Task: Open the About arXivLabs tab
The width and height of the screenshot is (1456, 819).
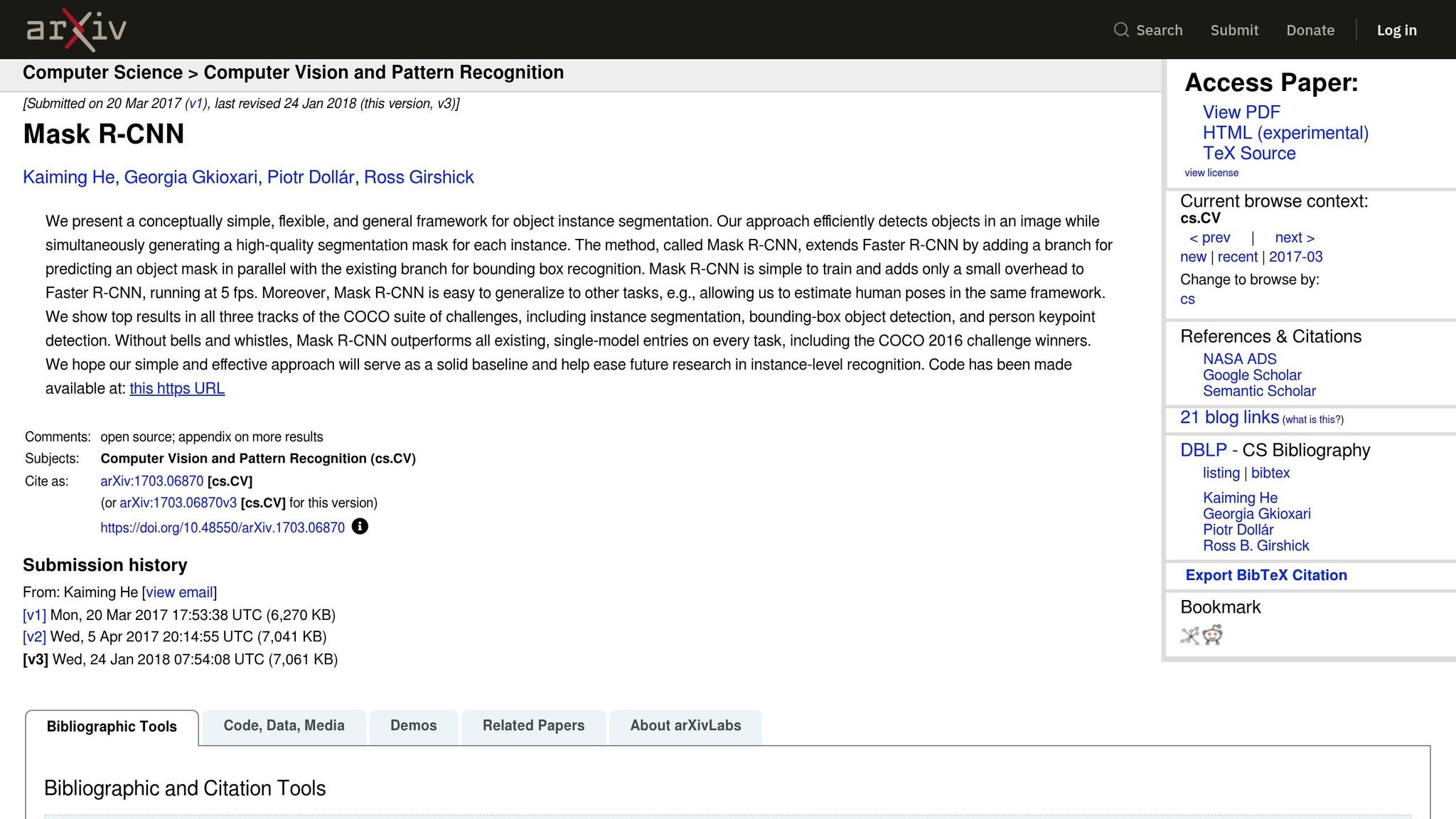Action: [685, 726]
